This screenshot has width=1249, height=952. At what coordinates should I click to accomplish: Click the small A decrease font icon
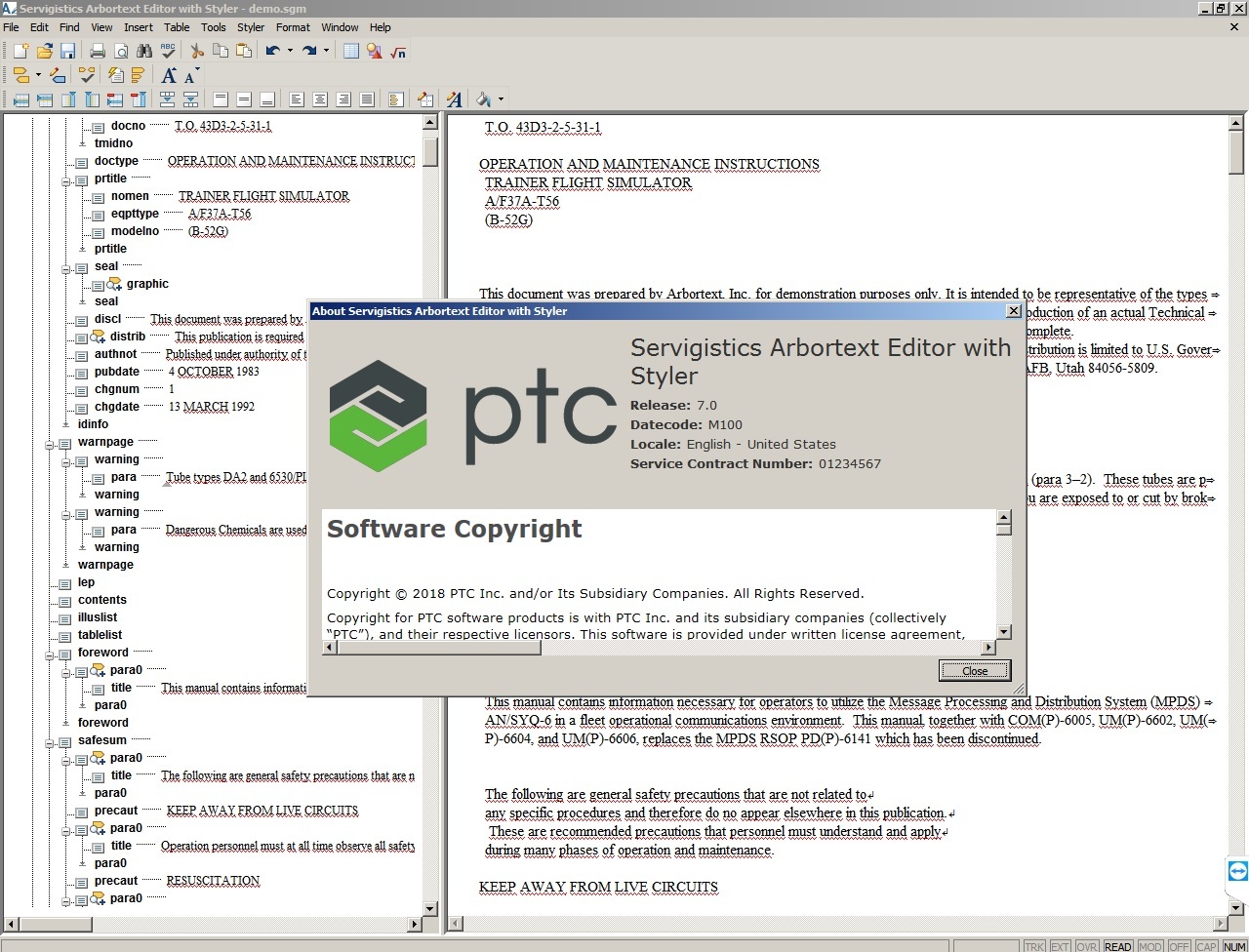[x=192, y=75]
